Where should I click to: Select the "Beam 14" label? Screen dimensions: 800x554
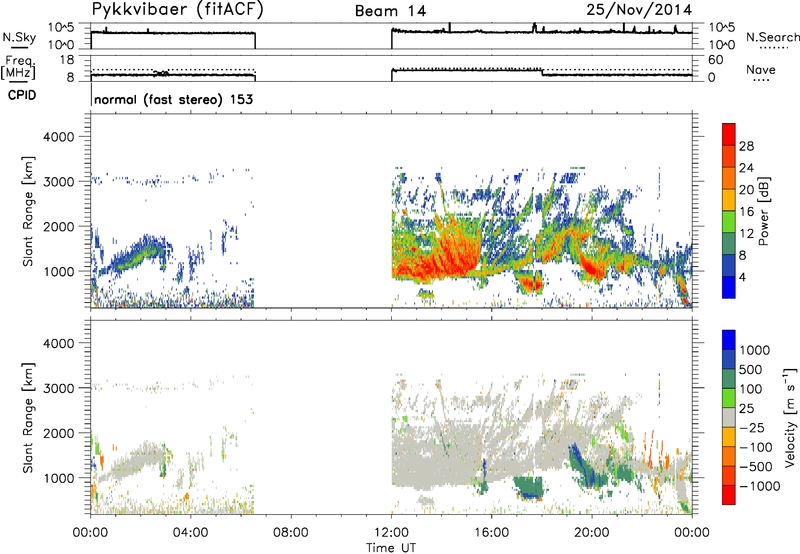(x=390, y=11)
